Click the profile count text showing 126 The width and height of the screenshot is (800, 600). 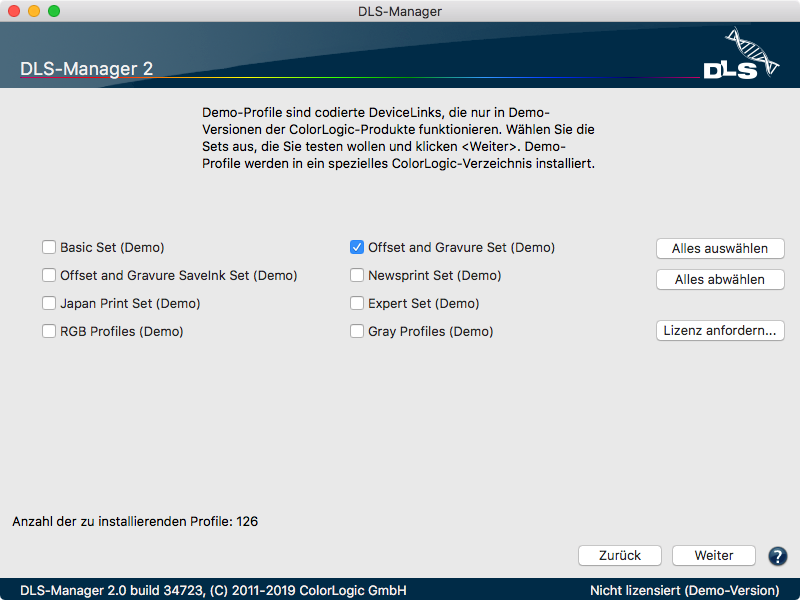(x=134, y=521)
